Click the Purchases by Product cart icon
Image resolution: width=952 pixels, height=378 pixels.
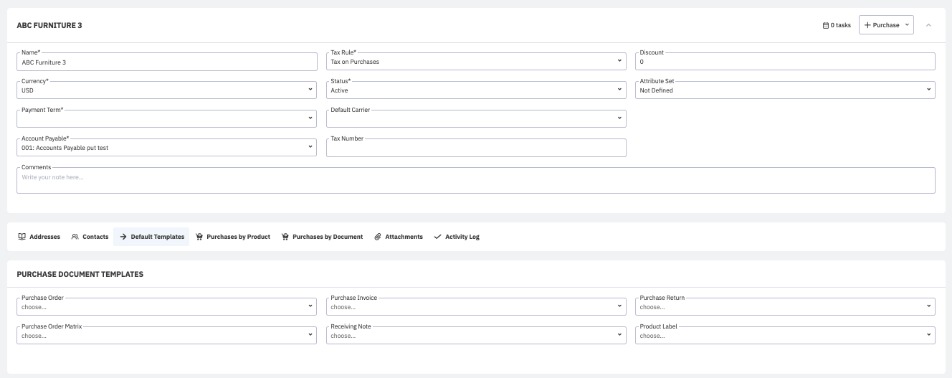199,237
